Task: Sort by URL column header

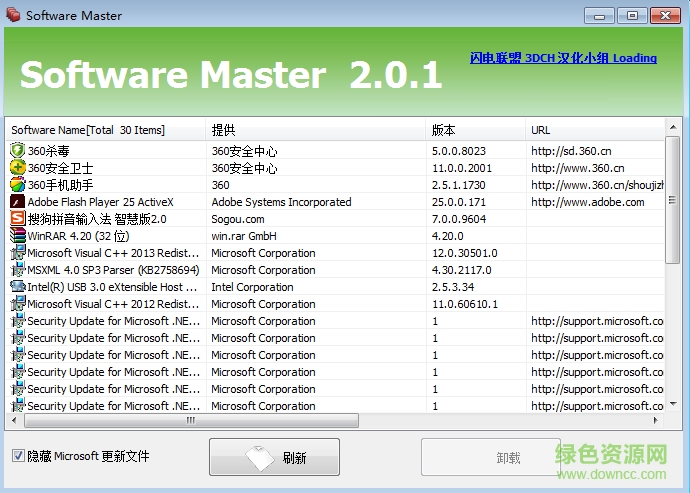Action: click(x=595, y=130)
